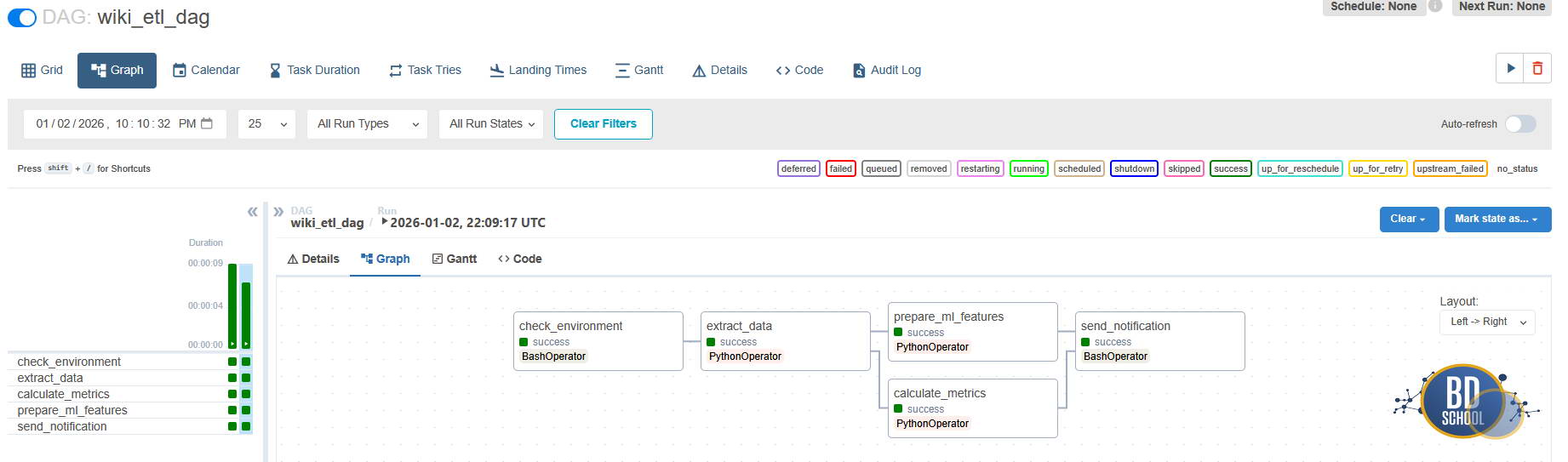1568x462 pixels.
Task: Click the Next Run: None badge
Action: pyautogui.click(x=1502, y=7)
